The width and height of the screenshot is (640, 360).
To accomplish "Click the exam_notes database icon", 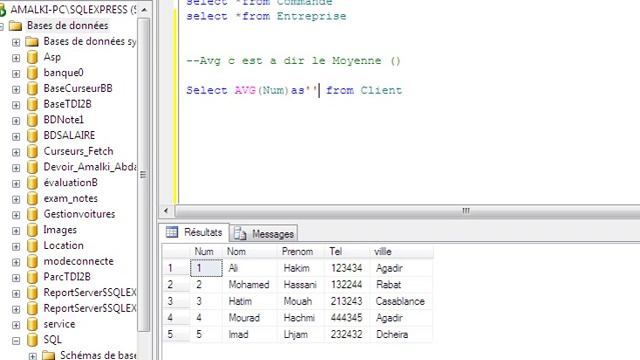I will click(32, 198).
